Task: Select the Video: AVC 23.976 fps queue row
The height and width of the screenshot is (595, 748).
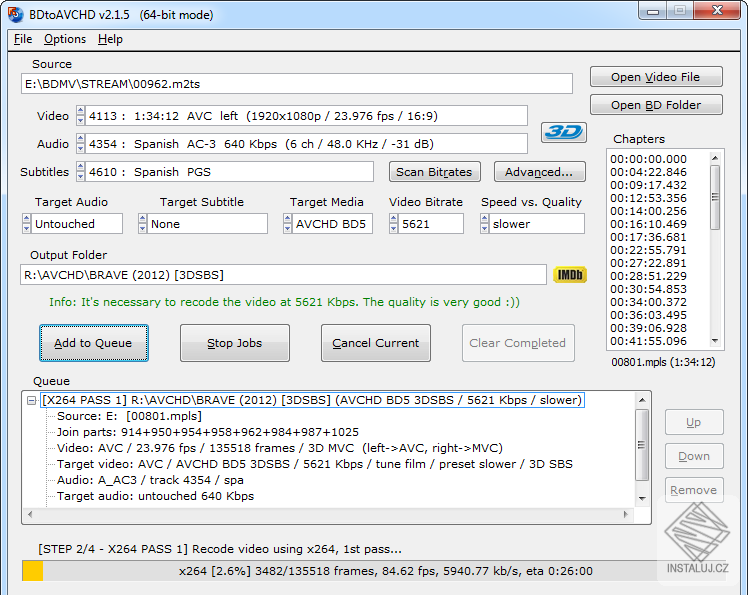Action: pos(280,448)
